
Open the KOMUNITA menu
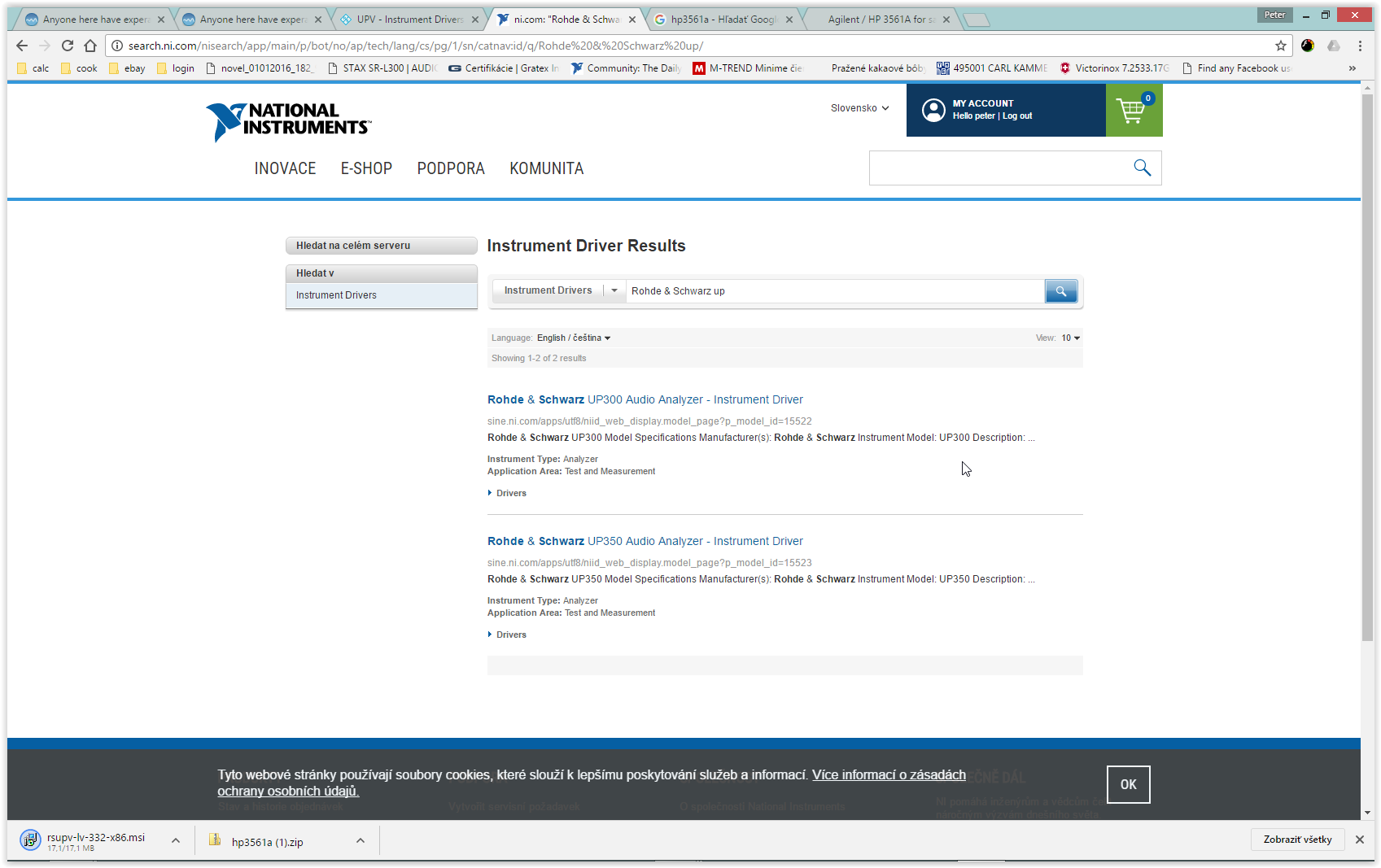[x=547, y=168]
